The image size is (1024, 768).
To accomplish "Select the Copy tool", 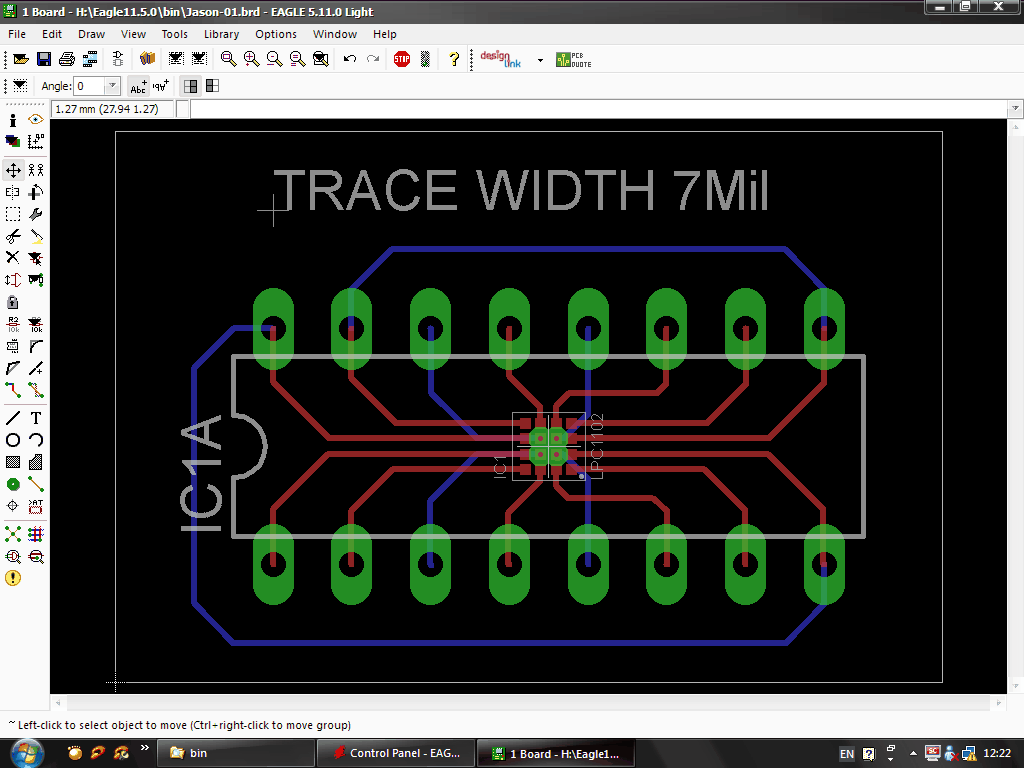I will (x=36, y=170).
